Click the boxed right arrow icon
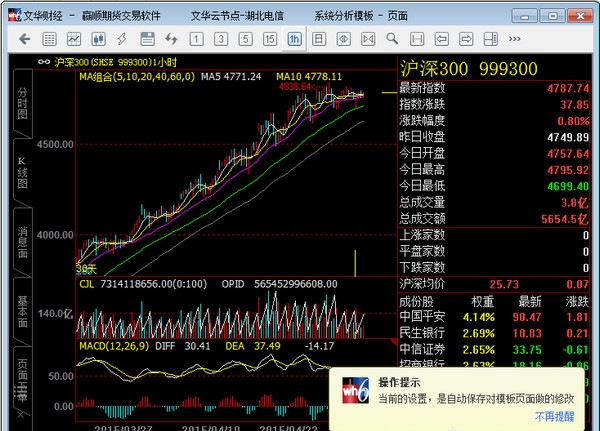 pyautogui.click(x=466, y=39)
